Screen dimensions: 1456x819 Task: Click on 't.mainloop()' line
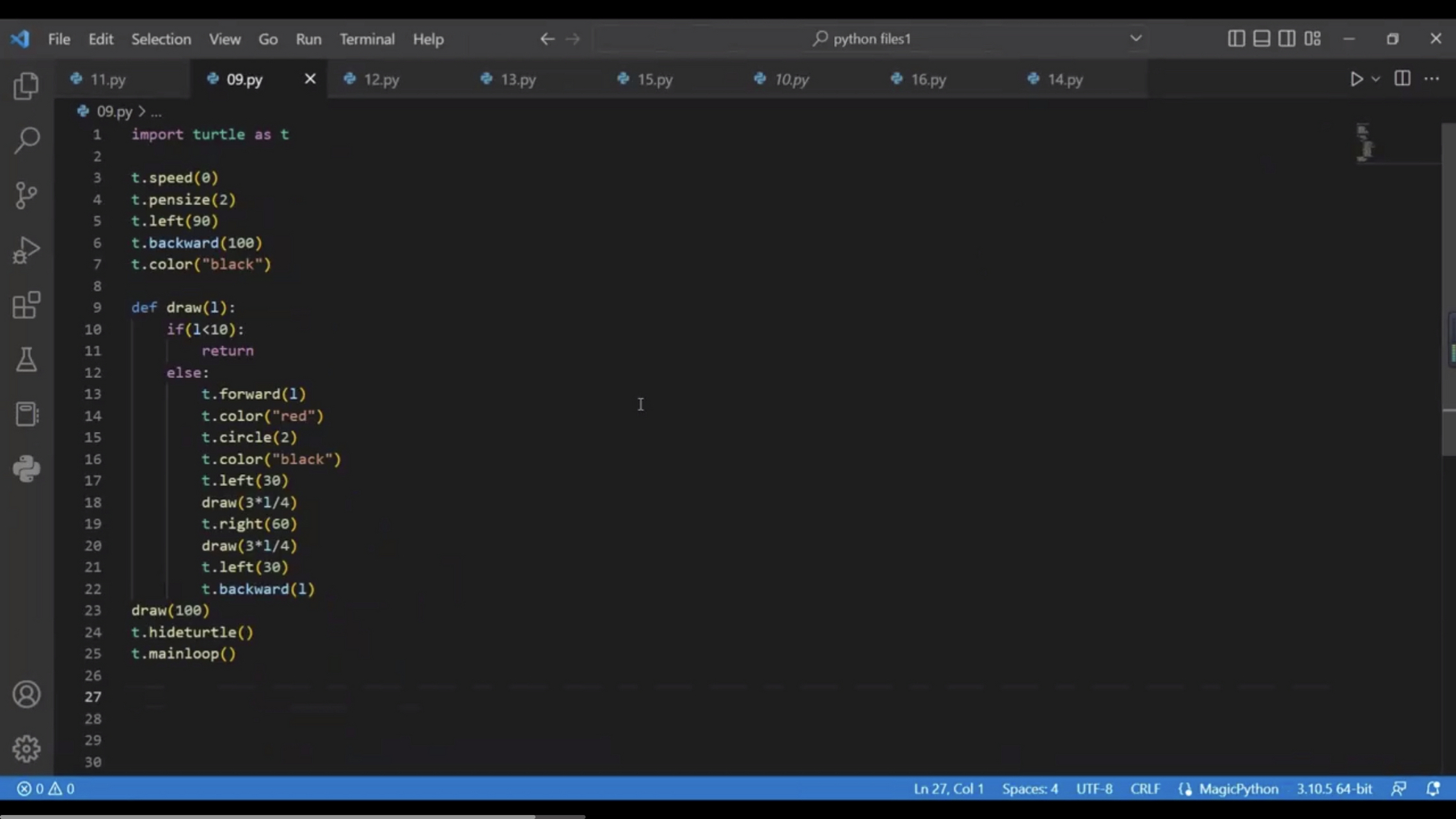coord(184,654)
